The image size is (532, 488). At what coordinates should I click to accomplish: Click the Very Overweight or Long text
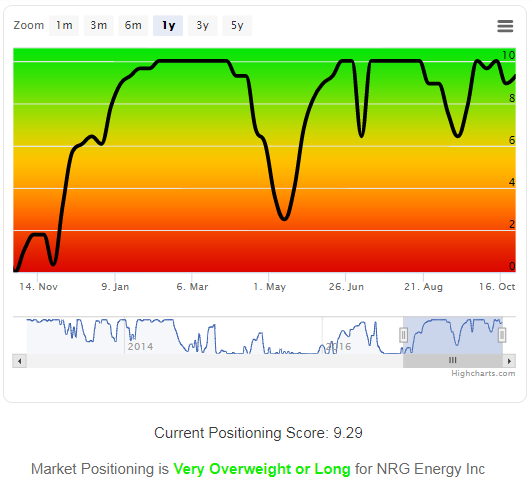point(262,469)
